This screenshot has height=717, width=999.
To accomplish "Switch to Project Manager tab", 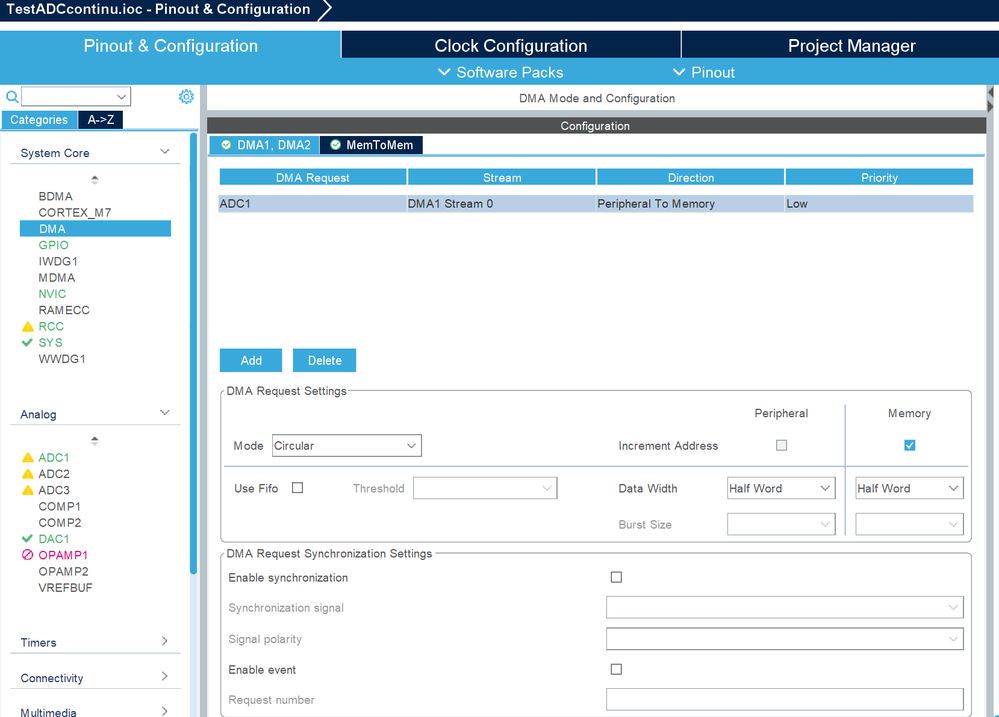I will pos(851,45).
